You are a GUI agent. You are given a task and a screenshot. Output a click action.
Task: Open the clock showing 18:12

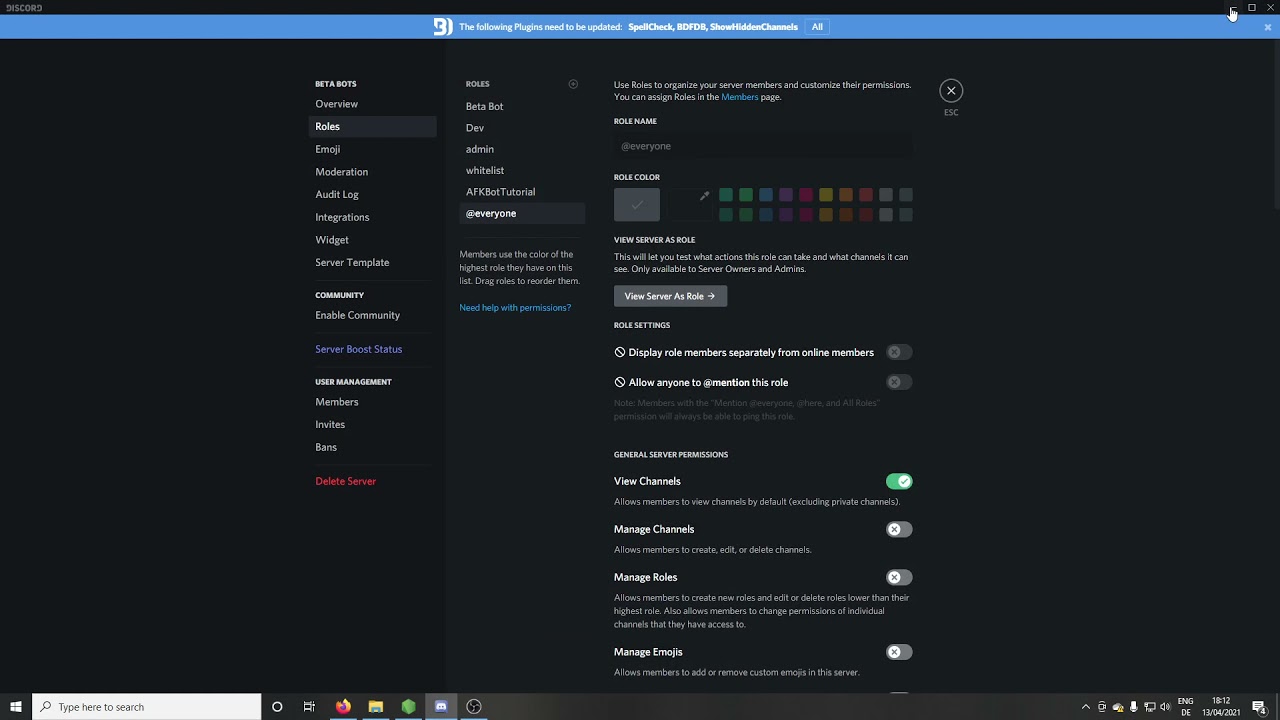(x=1221, y=707)
